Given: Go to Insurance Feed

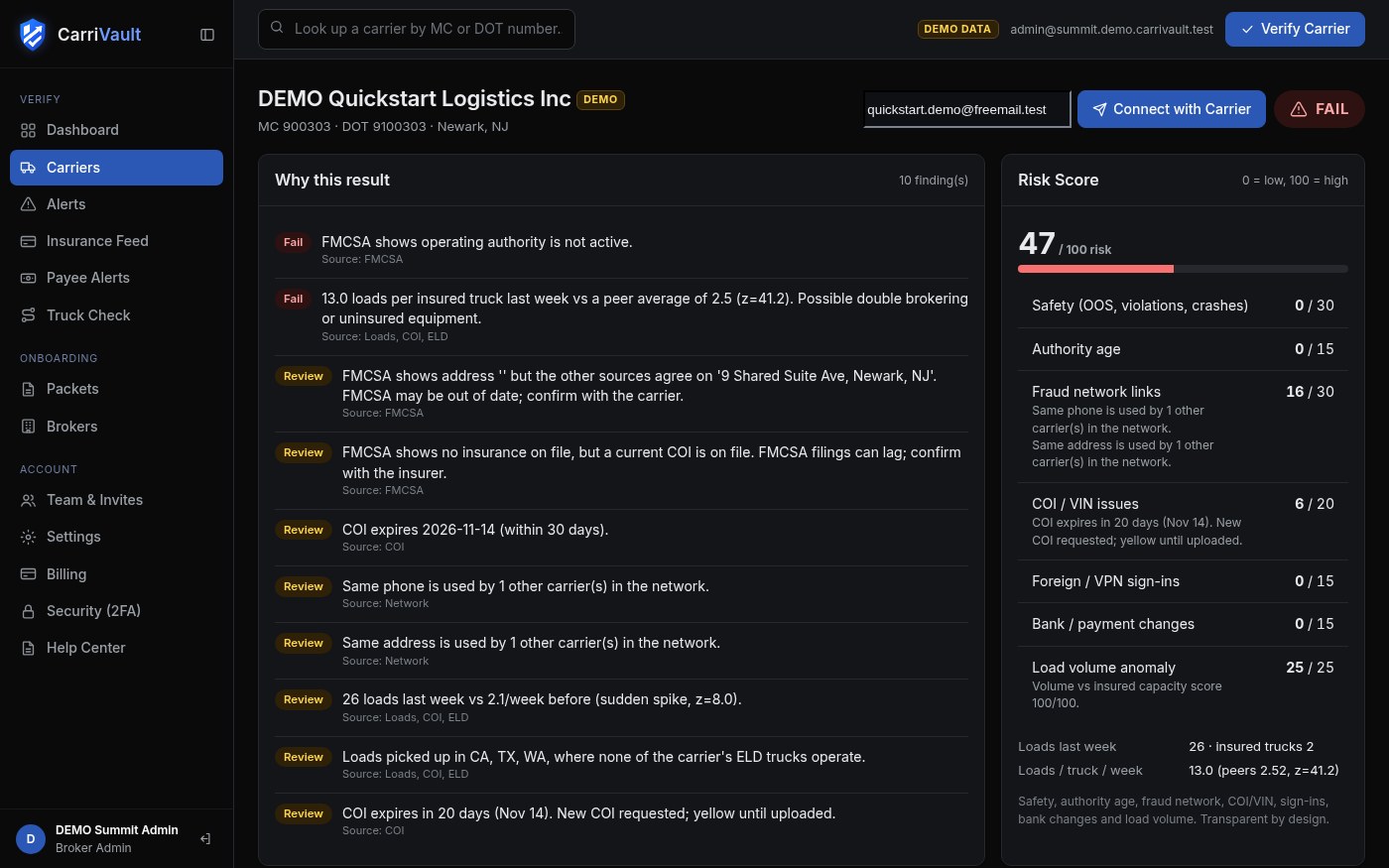Looking at the screenshot, I should tap(116, 241).
